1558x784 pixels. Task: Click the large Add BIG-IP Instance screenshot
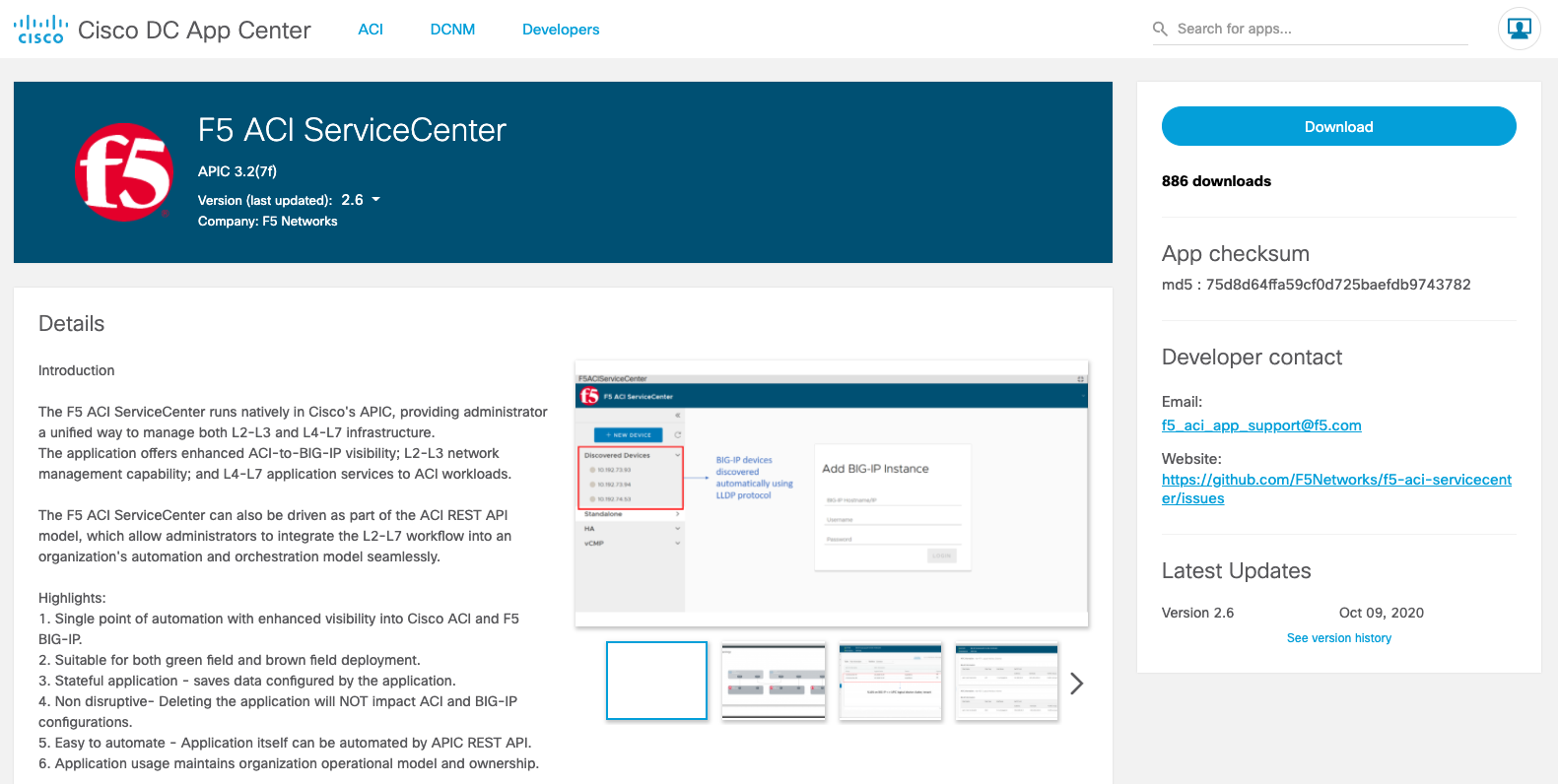[x=832, y=494]
